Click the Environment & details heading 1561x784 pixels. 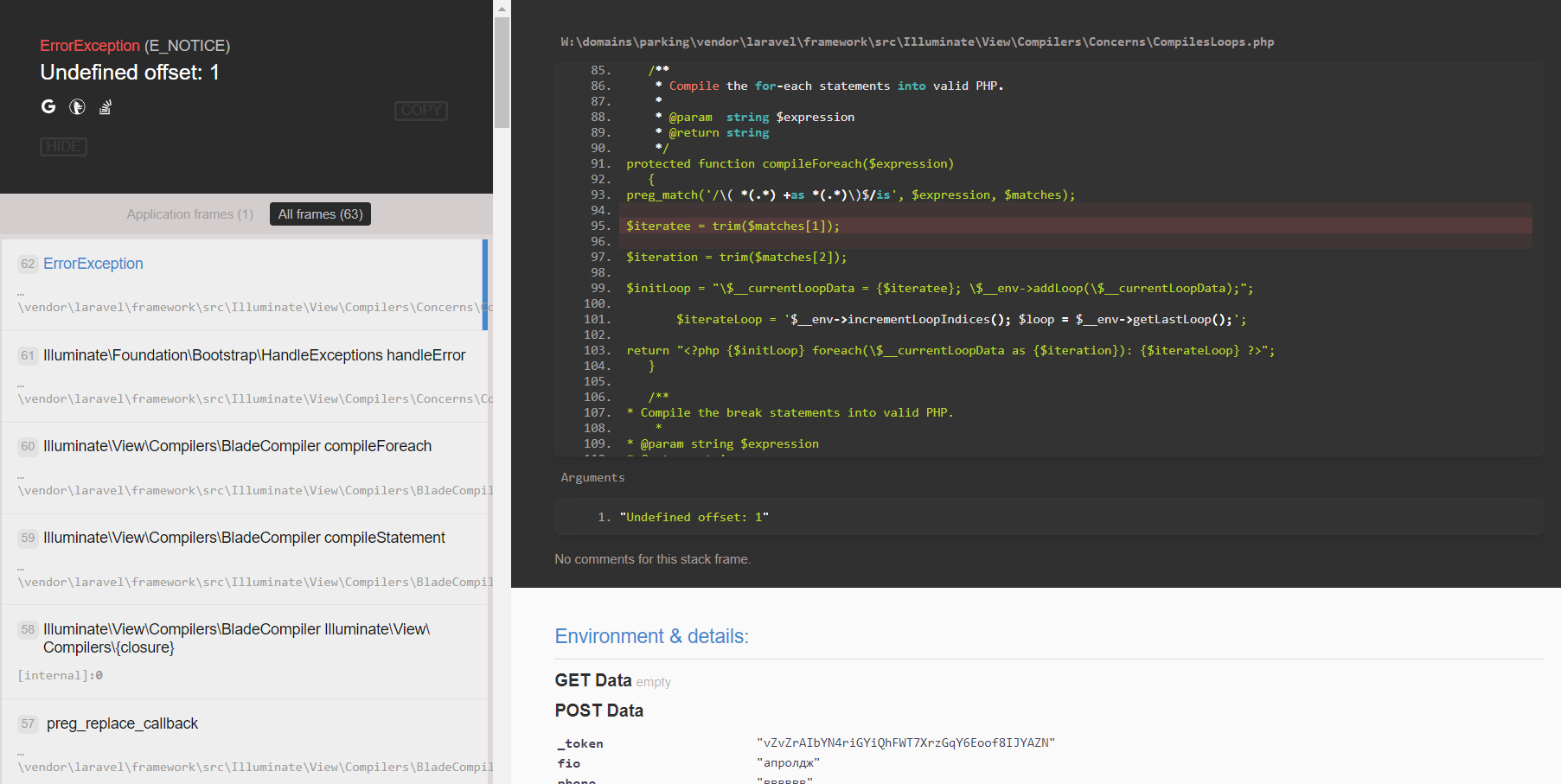point(651,636)
